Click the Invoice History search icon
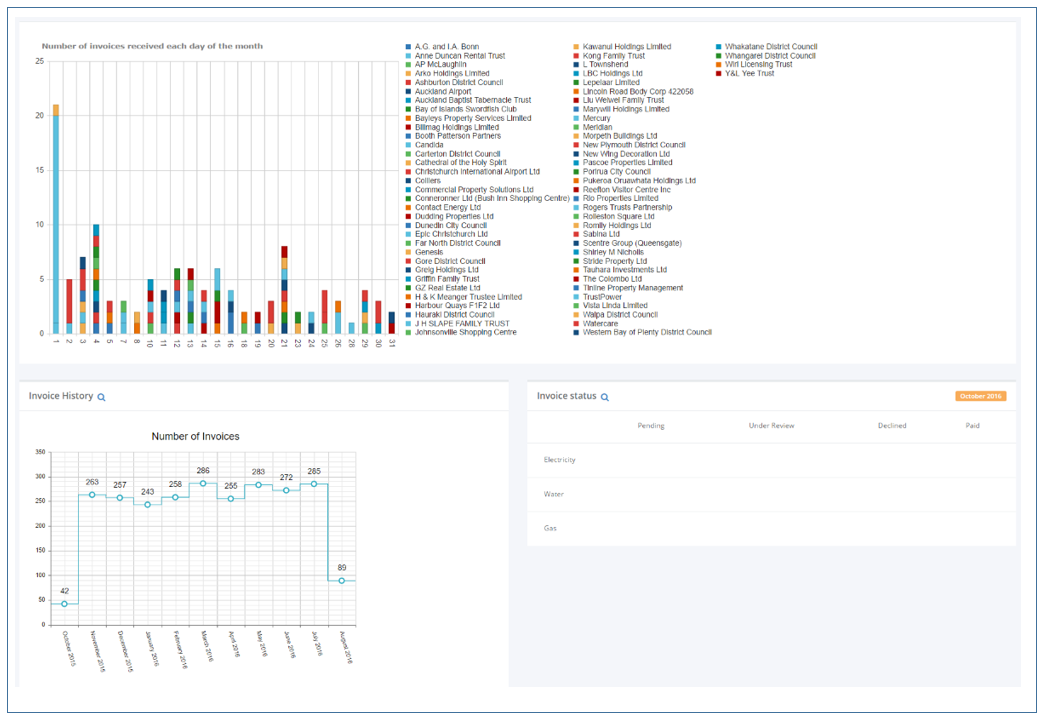 (x=100, y=396)
